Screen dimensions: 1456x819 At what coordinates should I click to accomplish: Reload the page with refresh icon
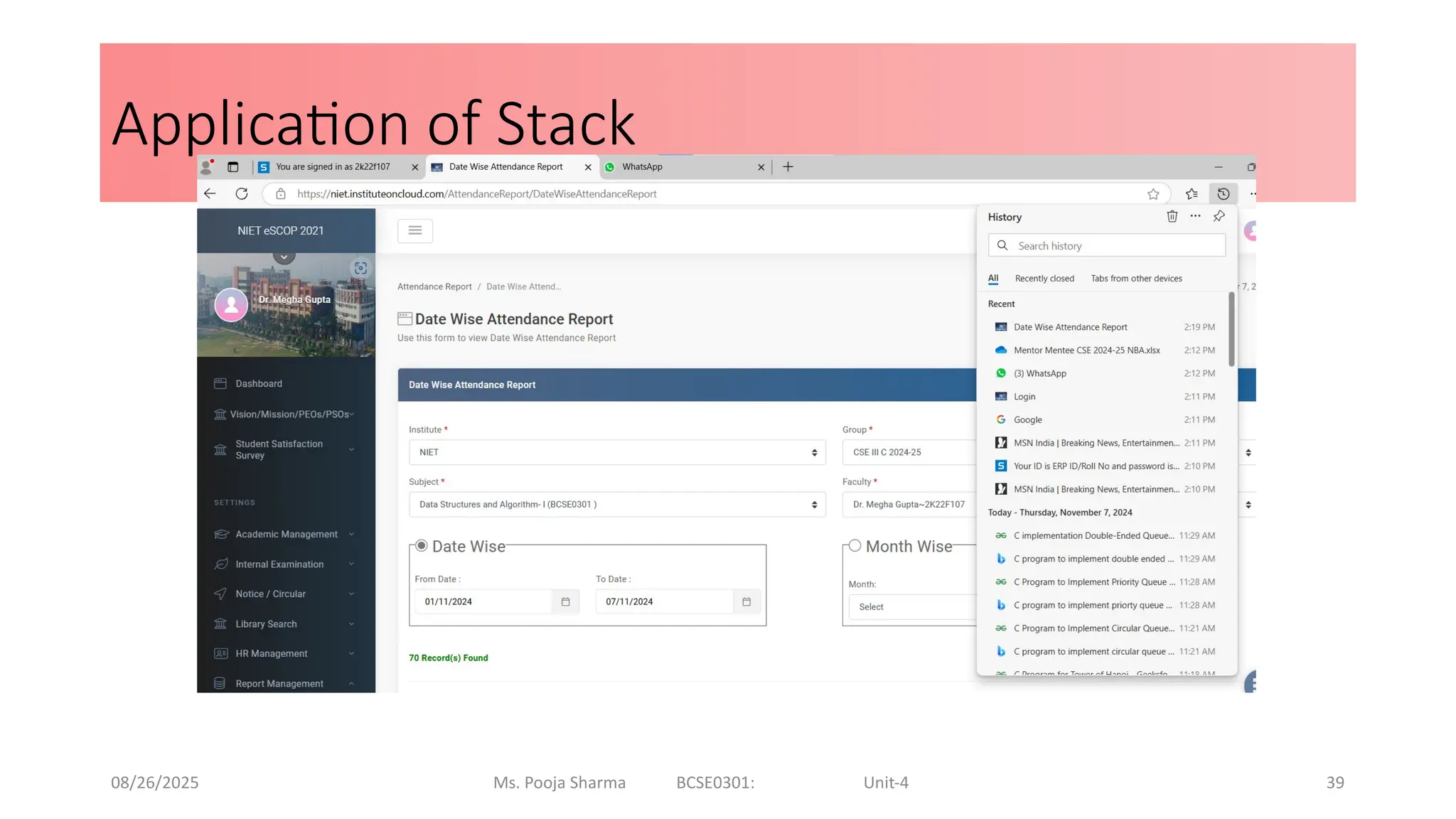click(x=242, y=193)
